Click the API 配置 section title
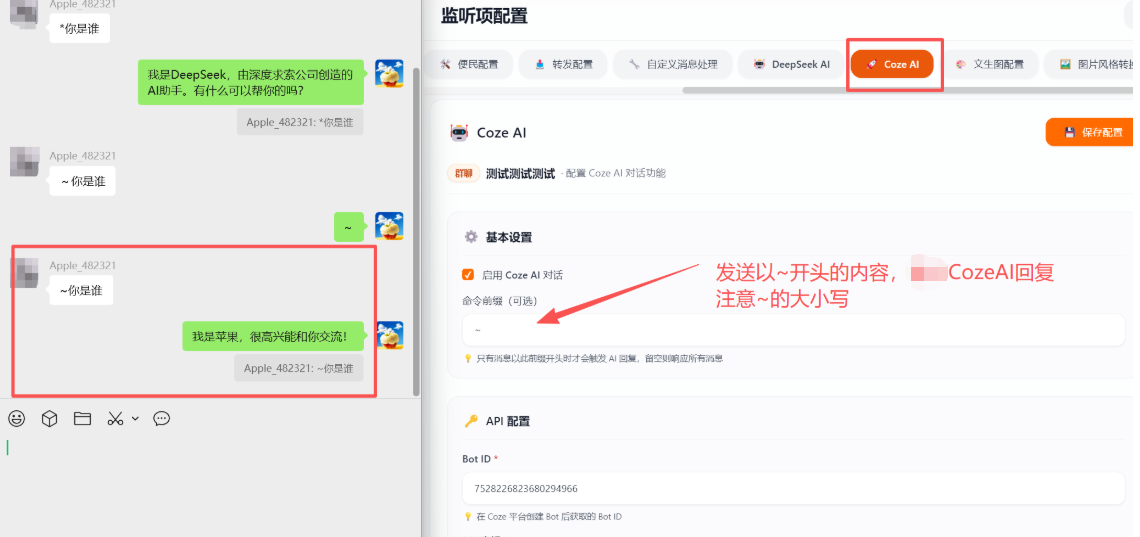The width and height of the screenshot is (1140, 537). point(508,421)
